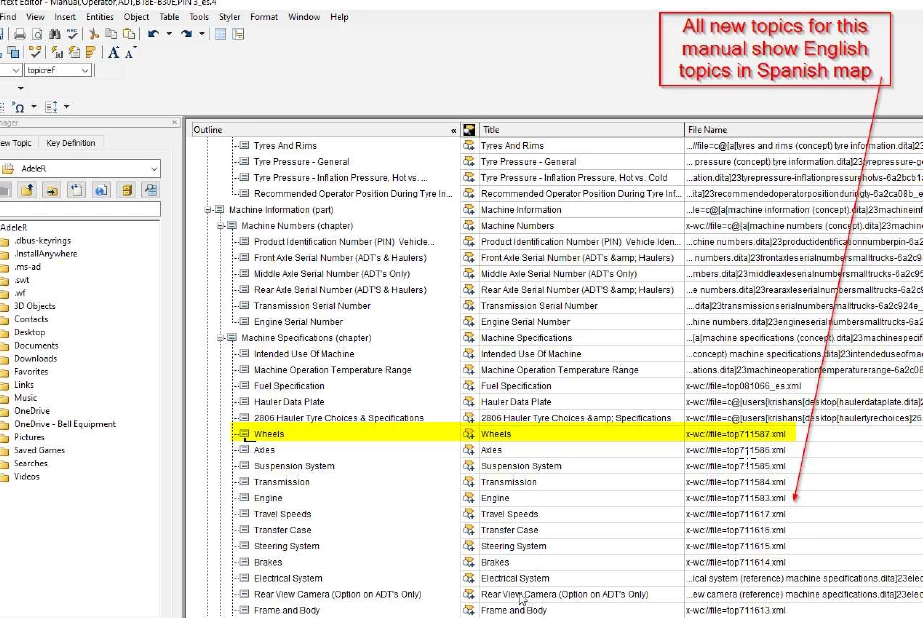Click the Title column header
The image size is (923, 620).
pyautogui.click(x=581, y=130)
